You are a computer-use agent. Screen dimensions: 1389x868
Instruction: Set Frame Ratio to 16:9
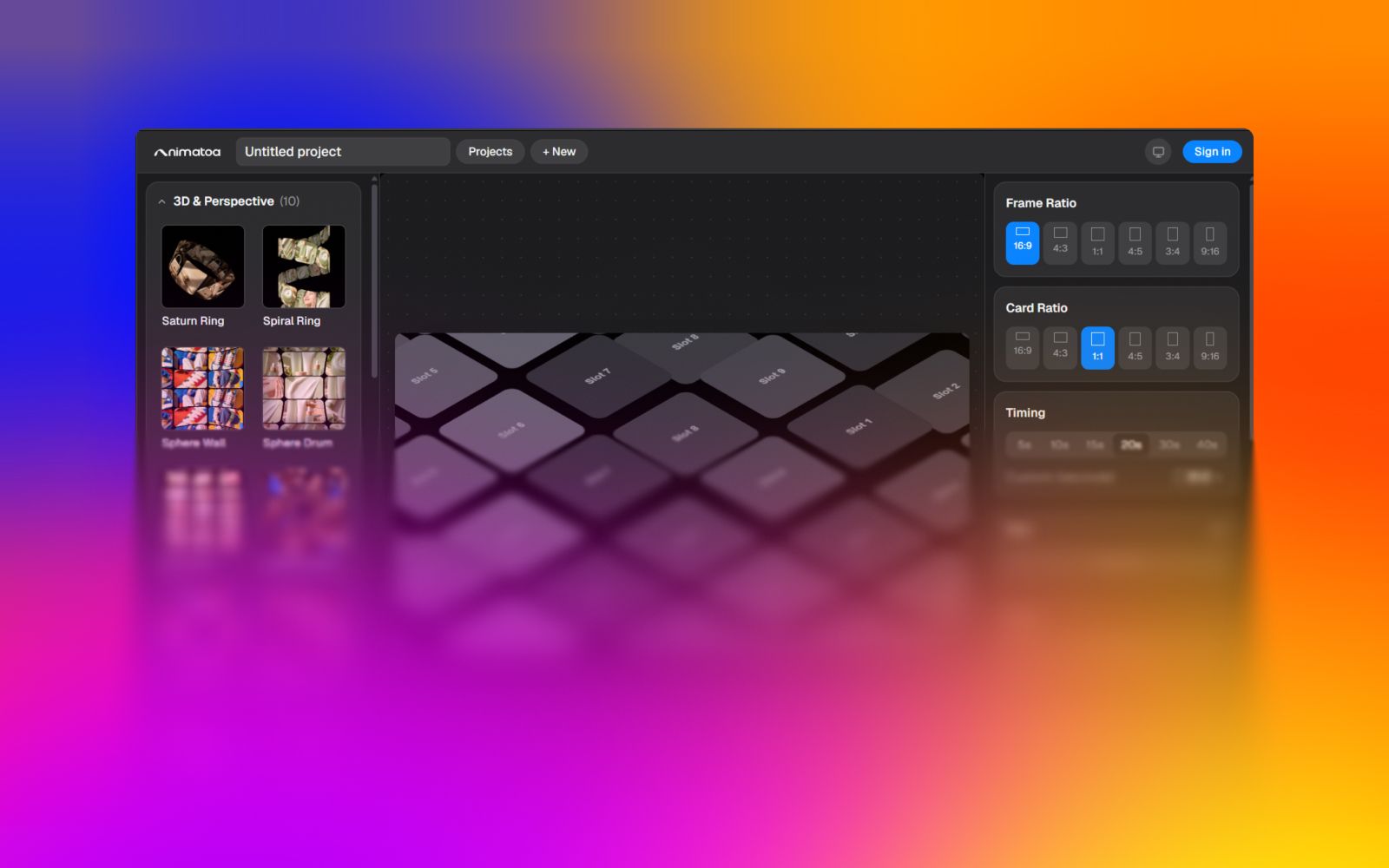[1023, 243]
